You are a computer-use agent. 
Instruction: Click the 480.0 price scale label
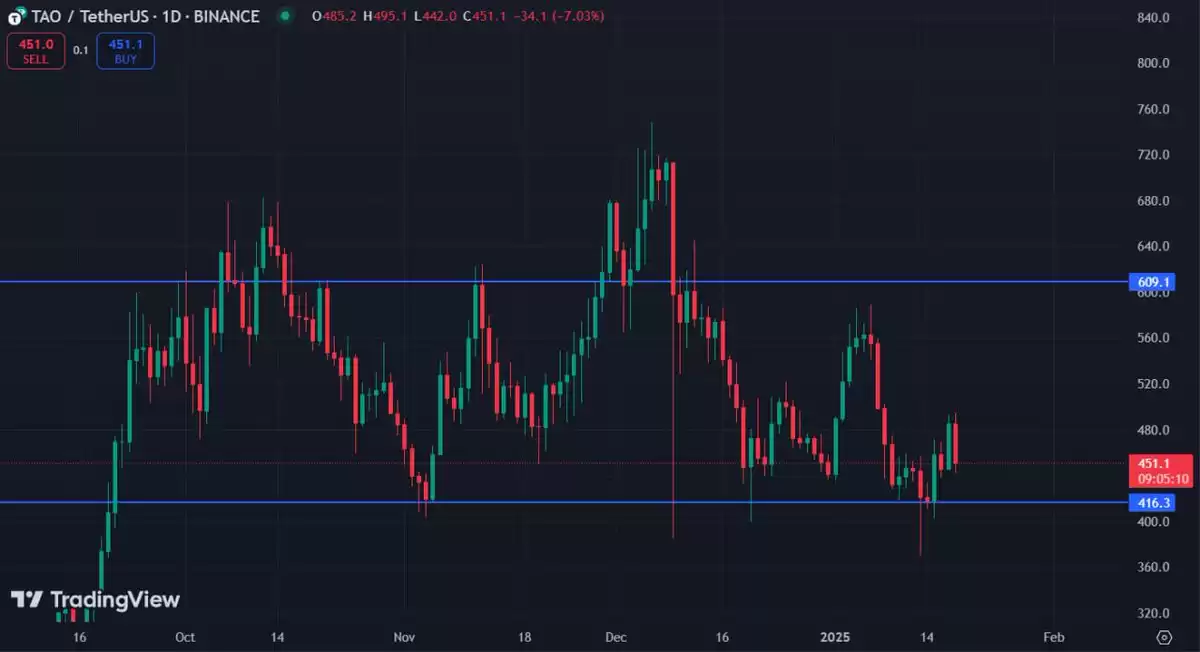1153,430
